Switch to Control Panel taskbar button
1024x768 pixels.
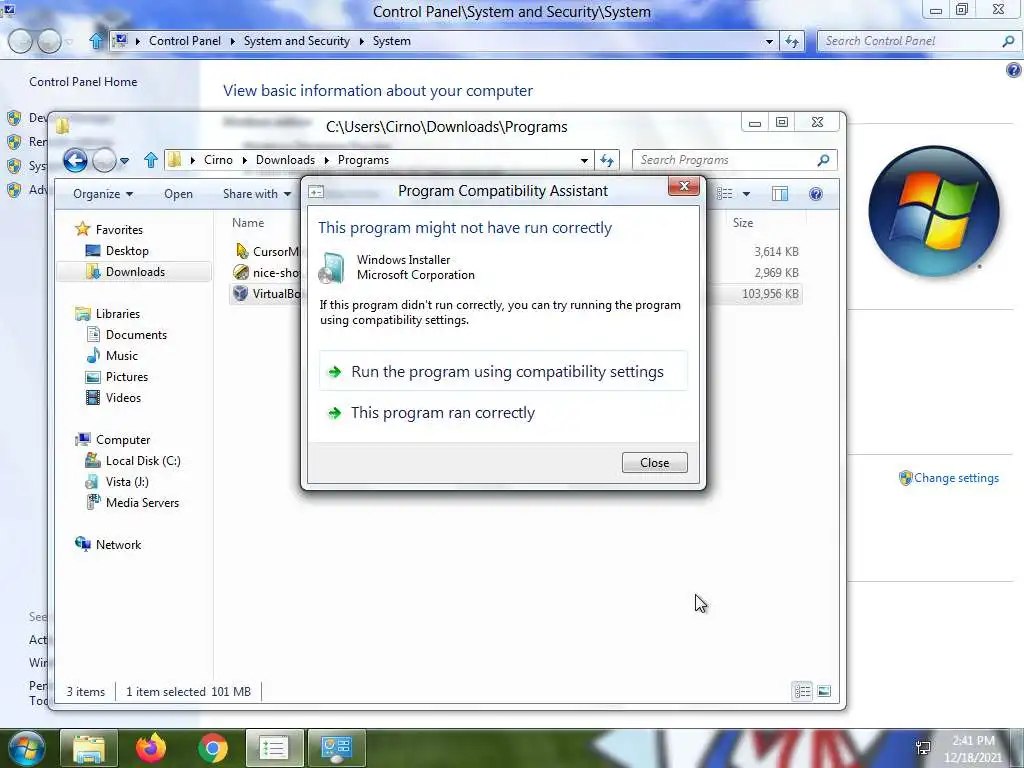(x=336, y=748)
